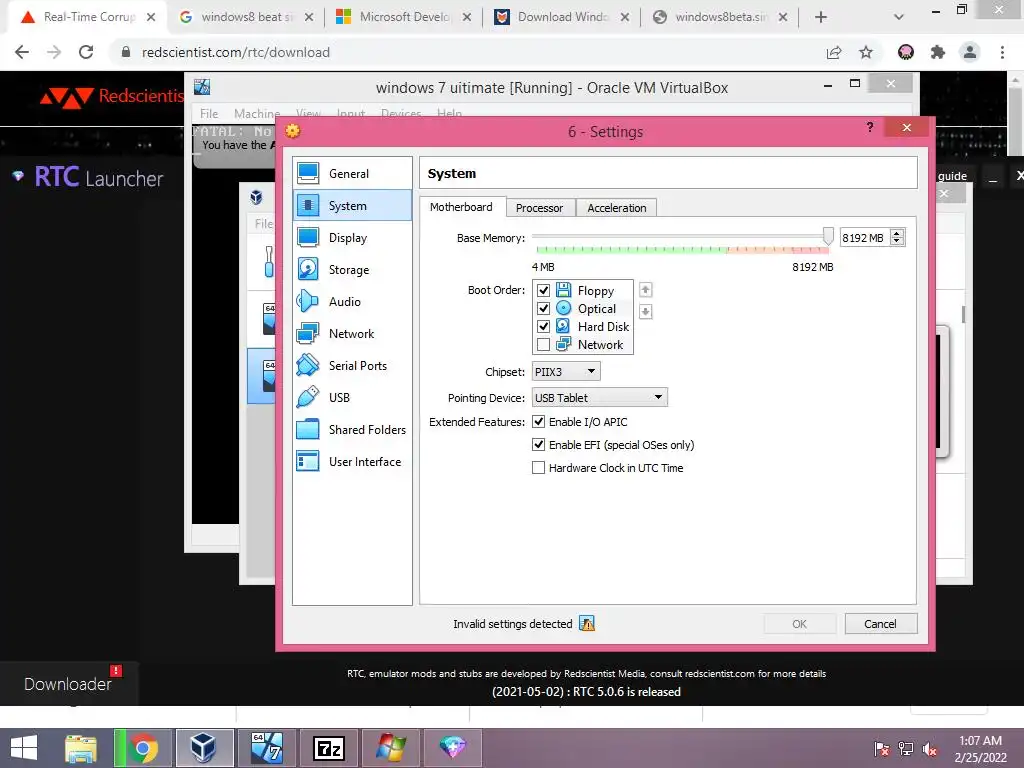The height and width of the screenshot is (768, 1024).
Task: Open Chrome tab search chevron
Action: tap(899, 17)
